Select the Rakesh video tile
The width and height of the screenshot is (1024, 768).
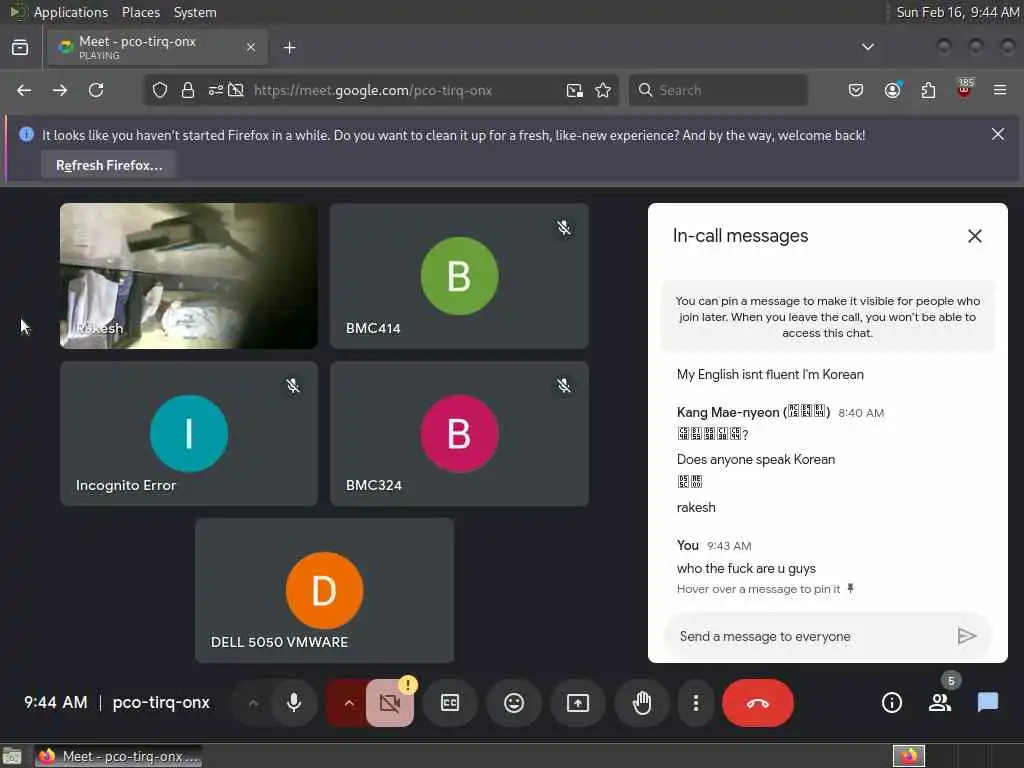[189, 276]
